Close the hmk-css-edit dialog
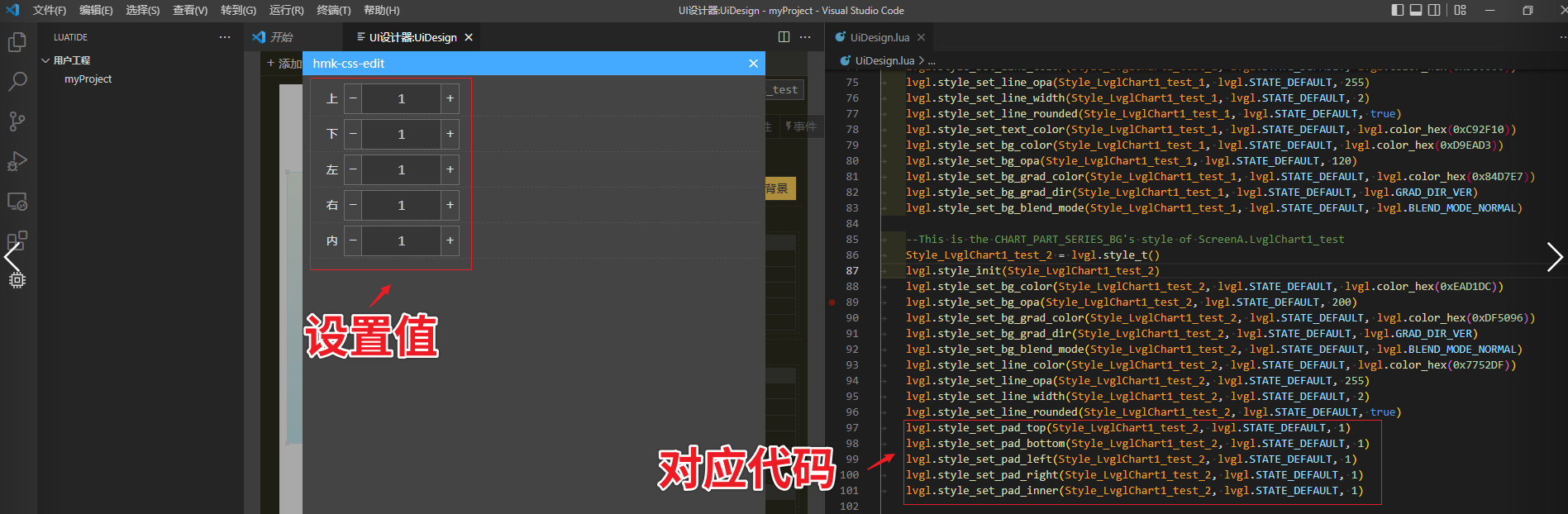 pos(753,64)
